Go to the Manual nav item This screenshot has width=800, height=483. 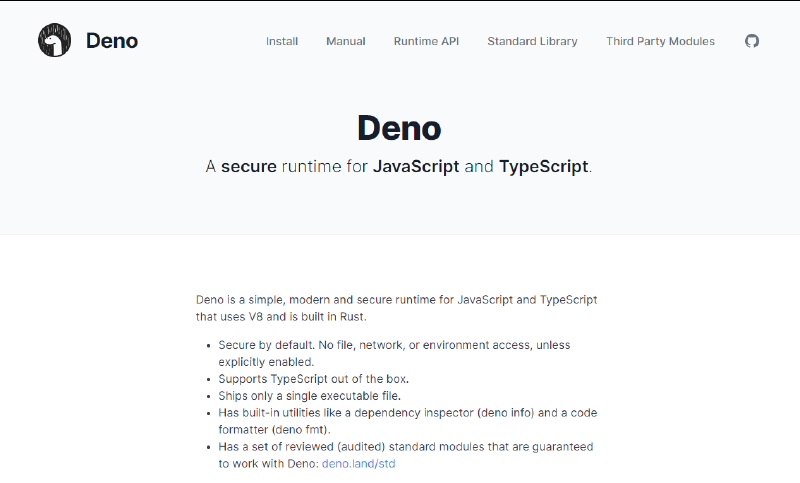point(346,41)
